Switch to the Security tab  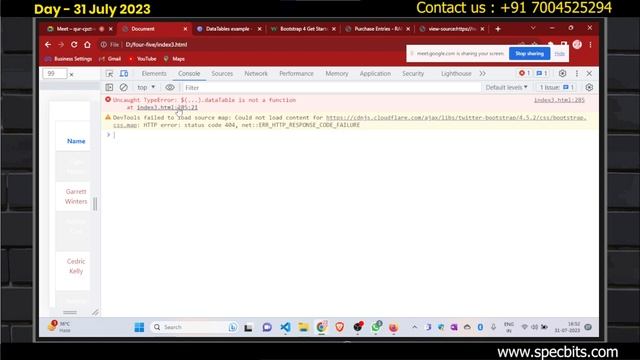[x=413, y=73]
